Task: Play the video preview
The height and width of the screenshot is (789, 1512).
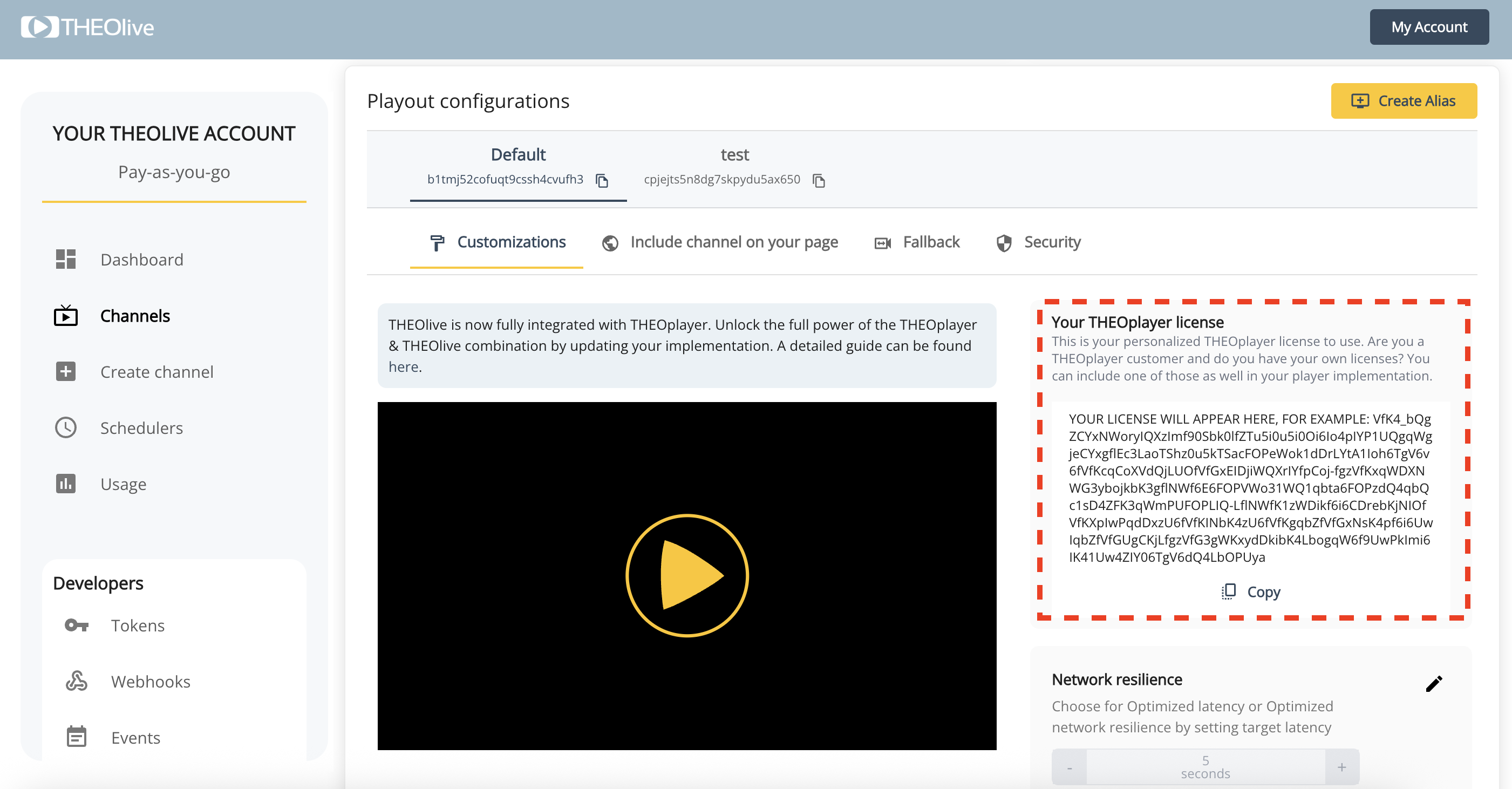Action: coord(687,575)
